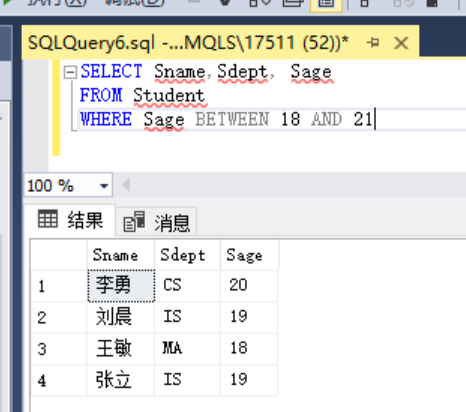
Task: Select the Sage value 18 cell
Action: point(249,349)
